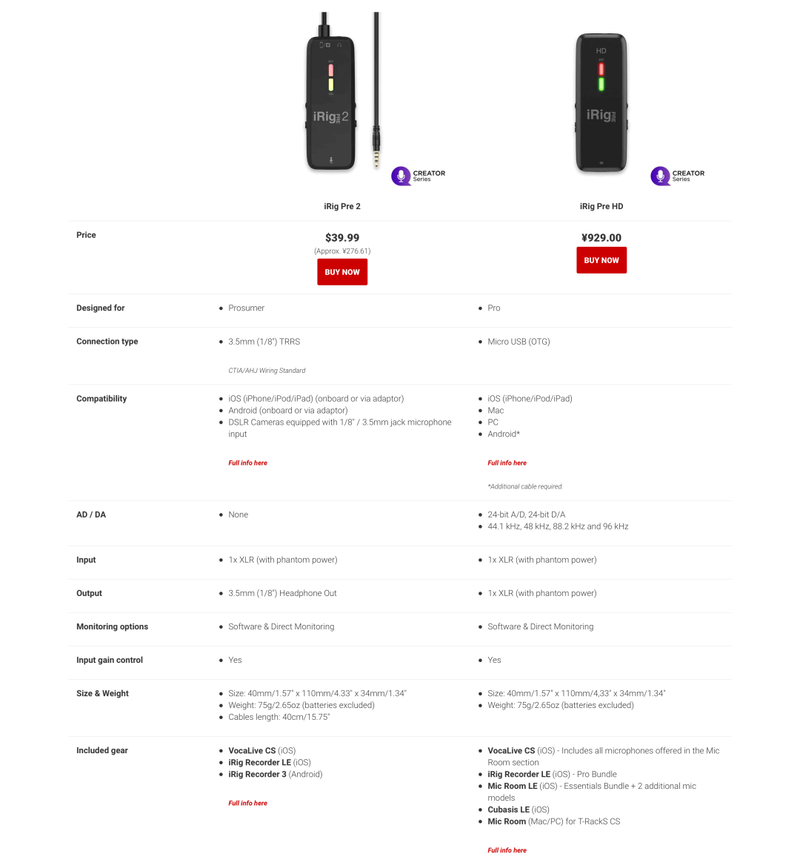Open iRig Pre 2 compatibility full info link
Viewport: 800px width, 857px height.
[248, 463]
